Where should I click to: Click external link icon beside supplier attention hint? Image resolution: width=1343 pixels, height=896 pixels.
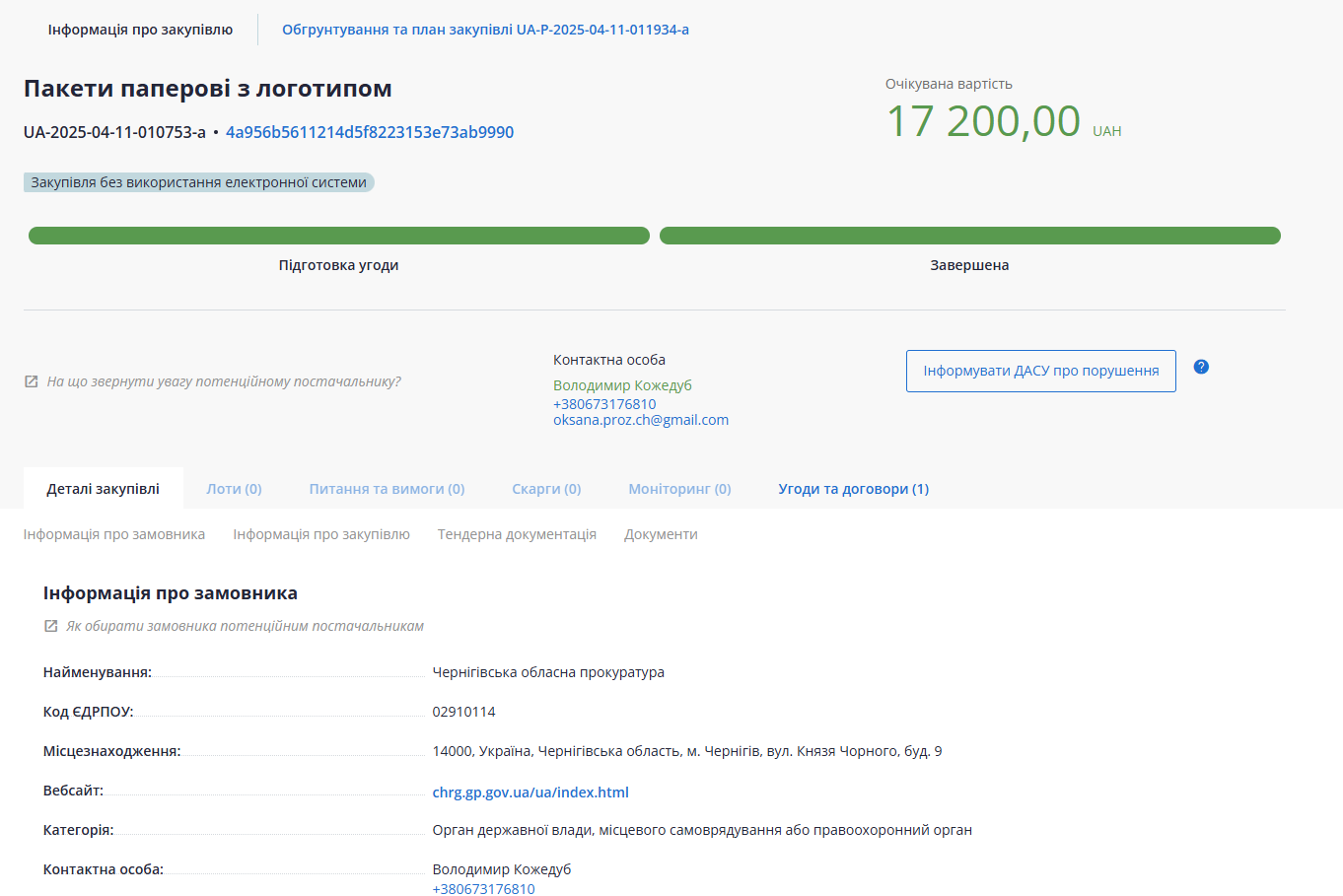(32, 381)
